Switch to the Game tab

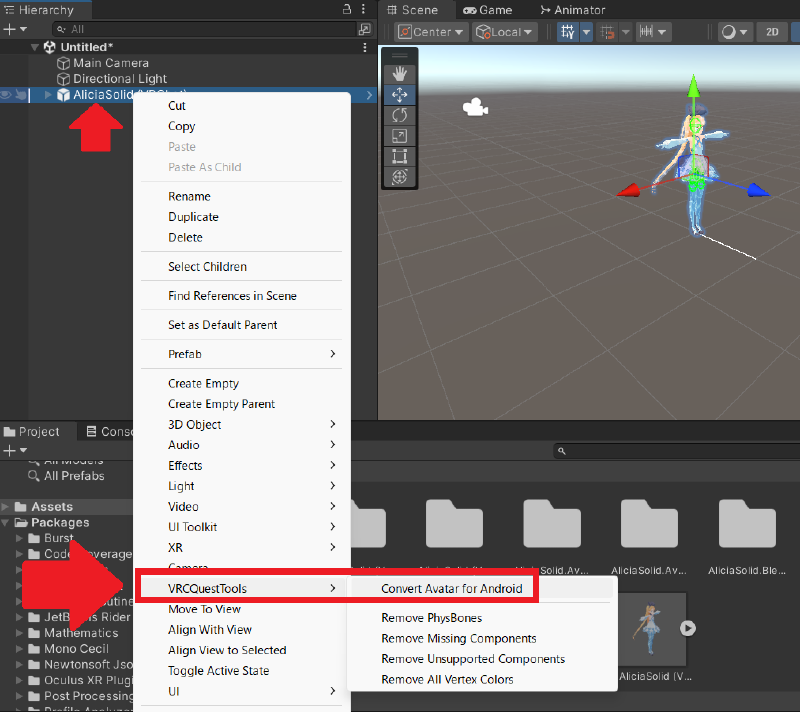[487, 10]
